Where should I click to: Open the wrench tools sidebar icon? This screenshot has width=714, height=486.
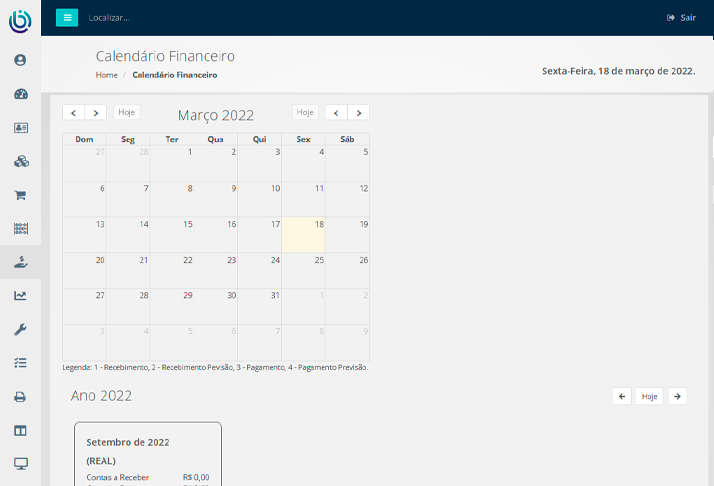click(20, 329)
